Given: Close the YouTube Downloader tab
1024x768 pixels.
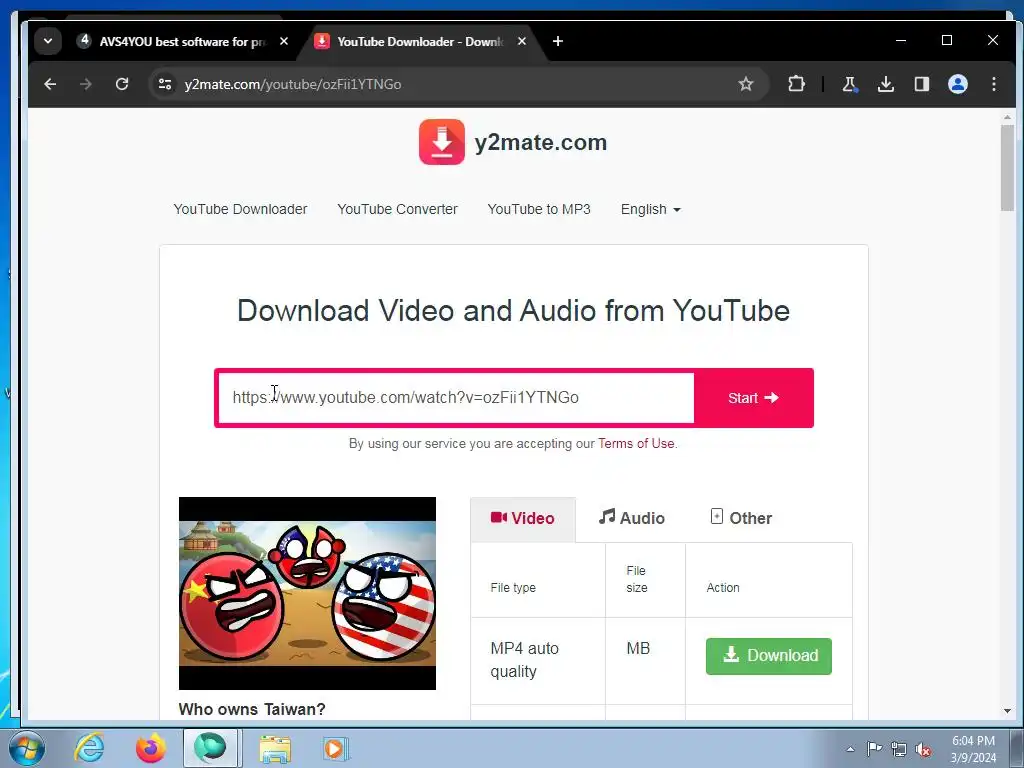Looking at the screenshot, I should (522, 41).
